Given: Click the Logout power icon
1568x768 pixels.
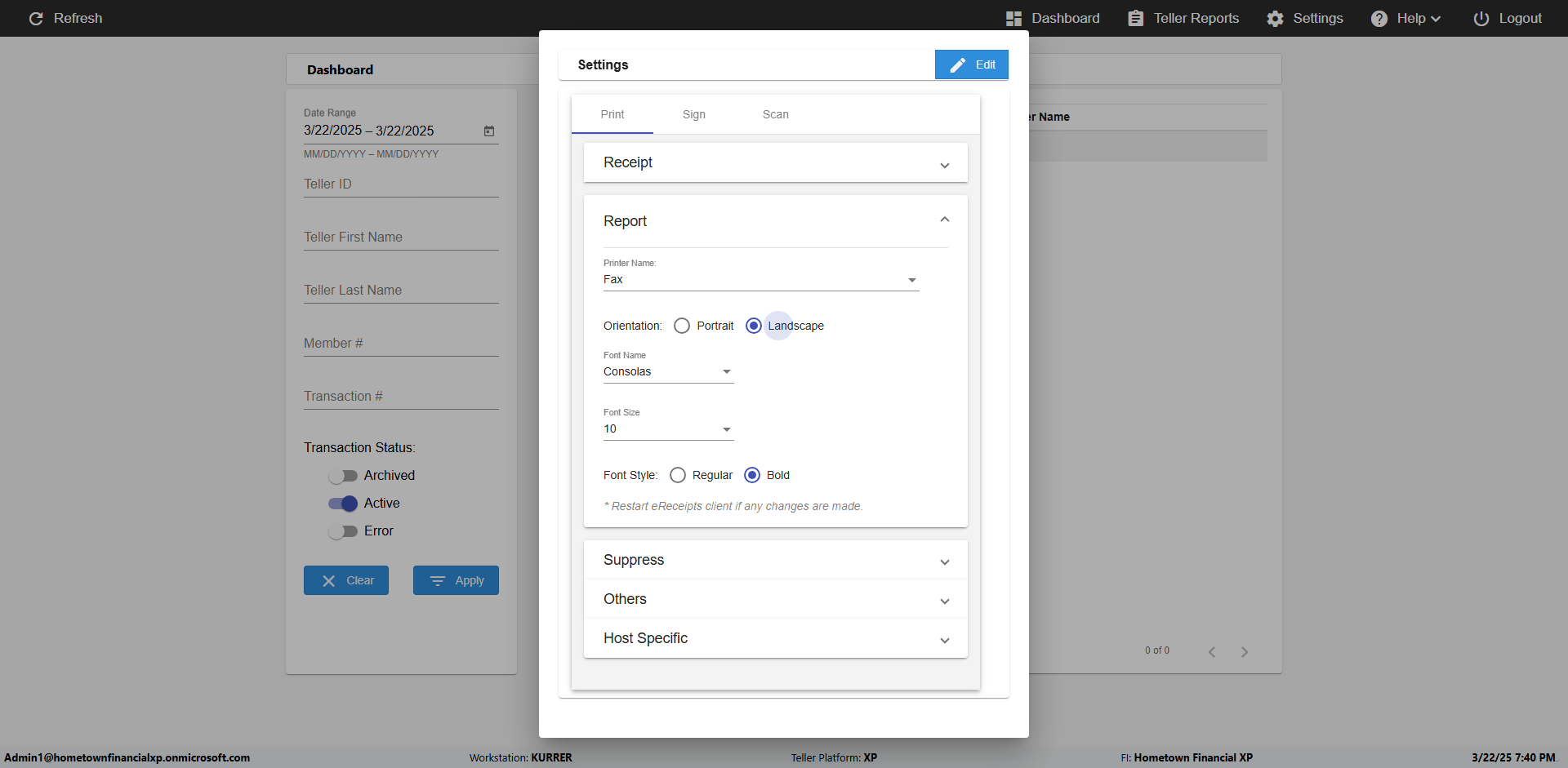Looking at the screenshot, I should (1481, 18).
